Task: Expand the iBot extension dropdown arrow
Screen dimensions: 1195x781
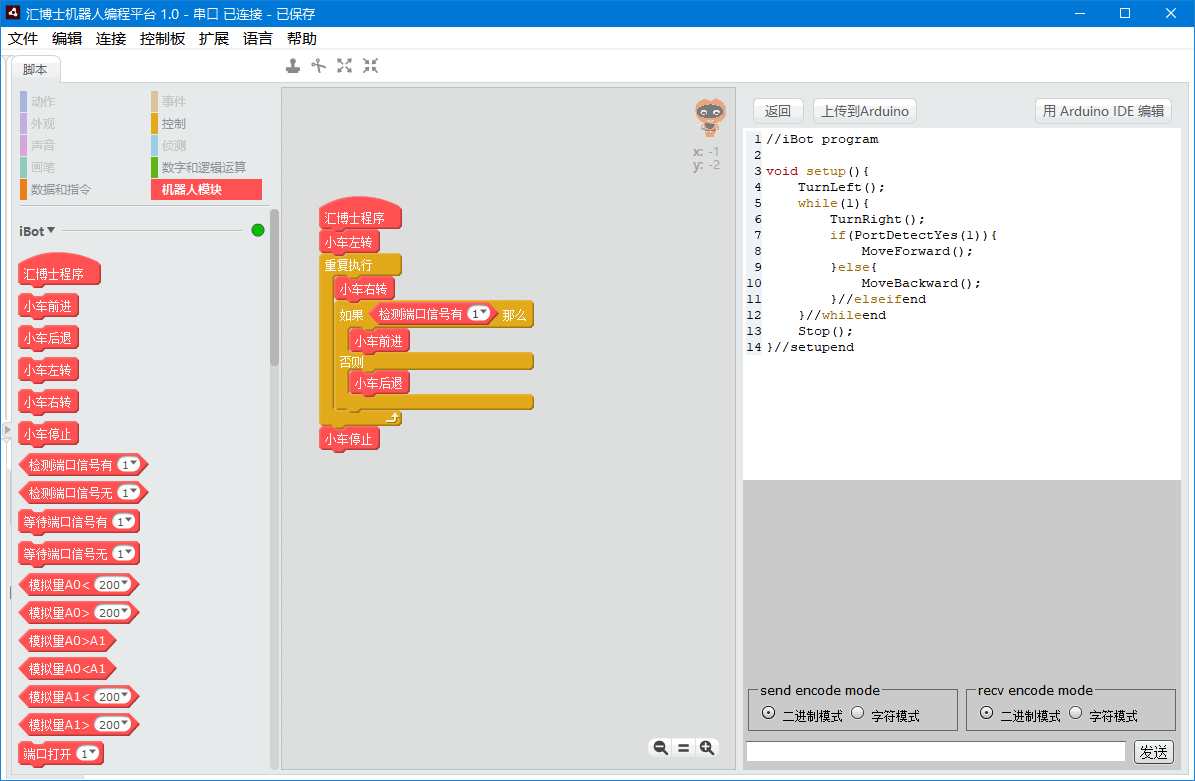Action: pyautogui.click(x=51, y=231)
